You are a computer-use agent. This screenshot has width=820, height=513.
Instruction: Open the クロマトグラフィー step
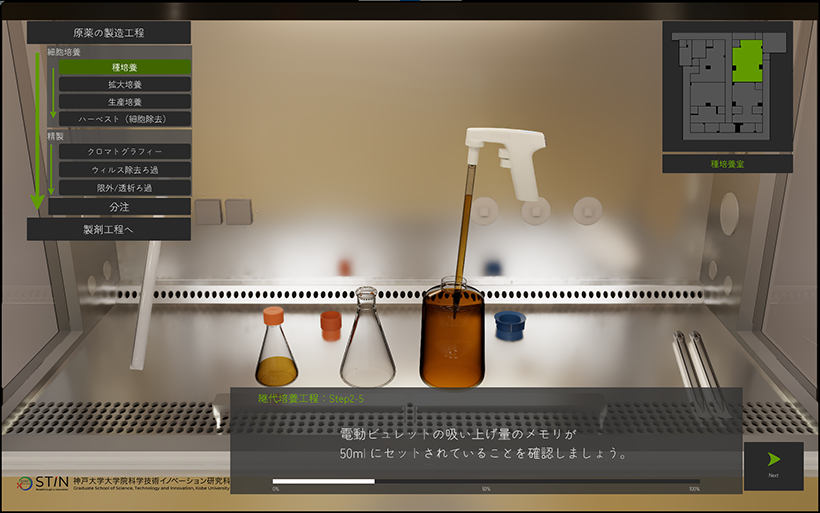pos(124,152)
